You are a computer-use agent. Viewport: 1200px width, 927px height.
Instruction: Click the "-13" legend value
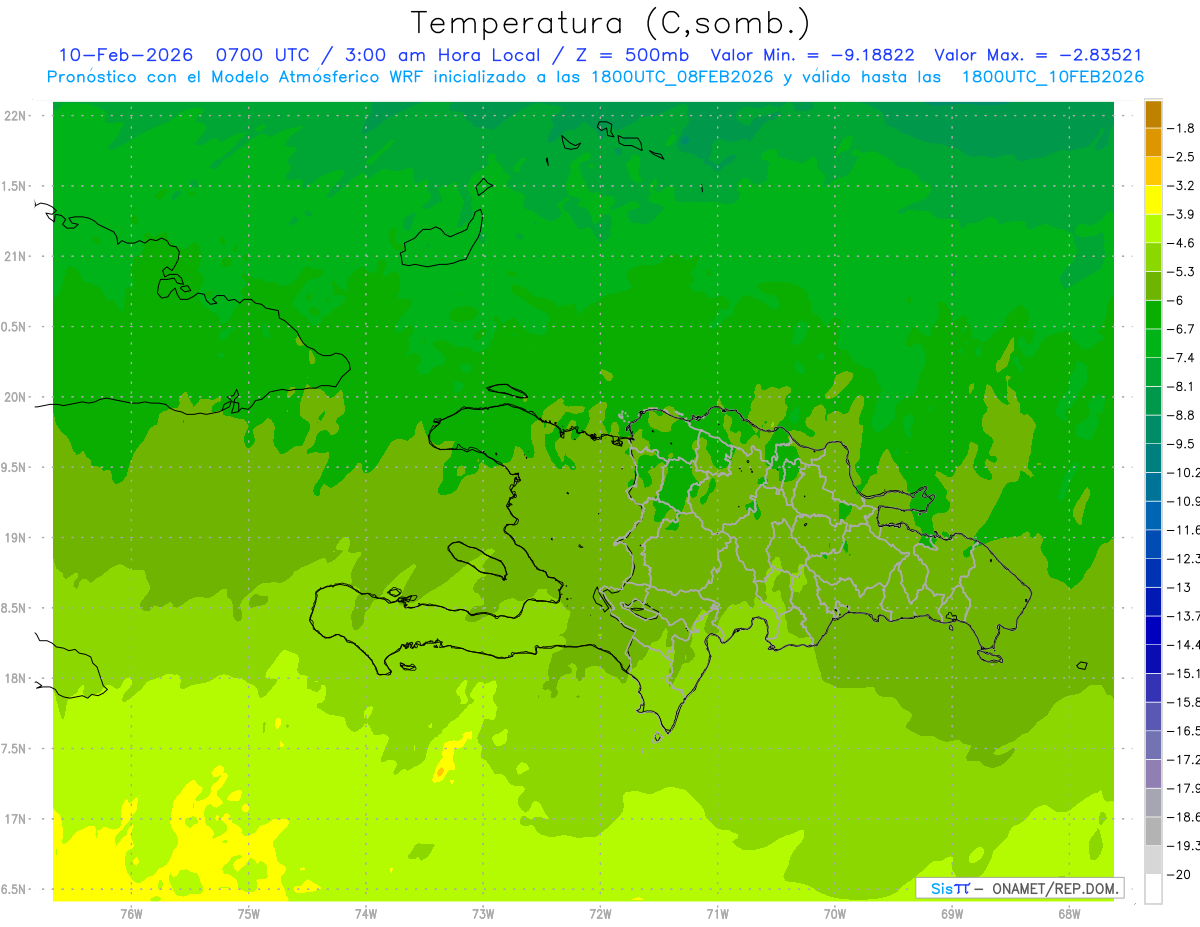pos(1179,587)
